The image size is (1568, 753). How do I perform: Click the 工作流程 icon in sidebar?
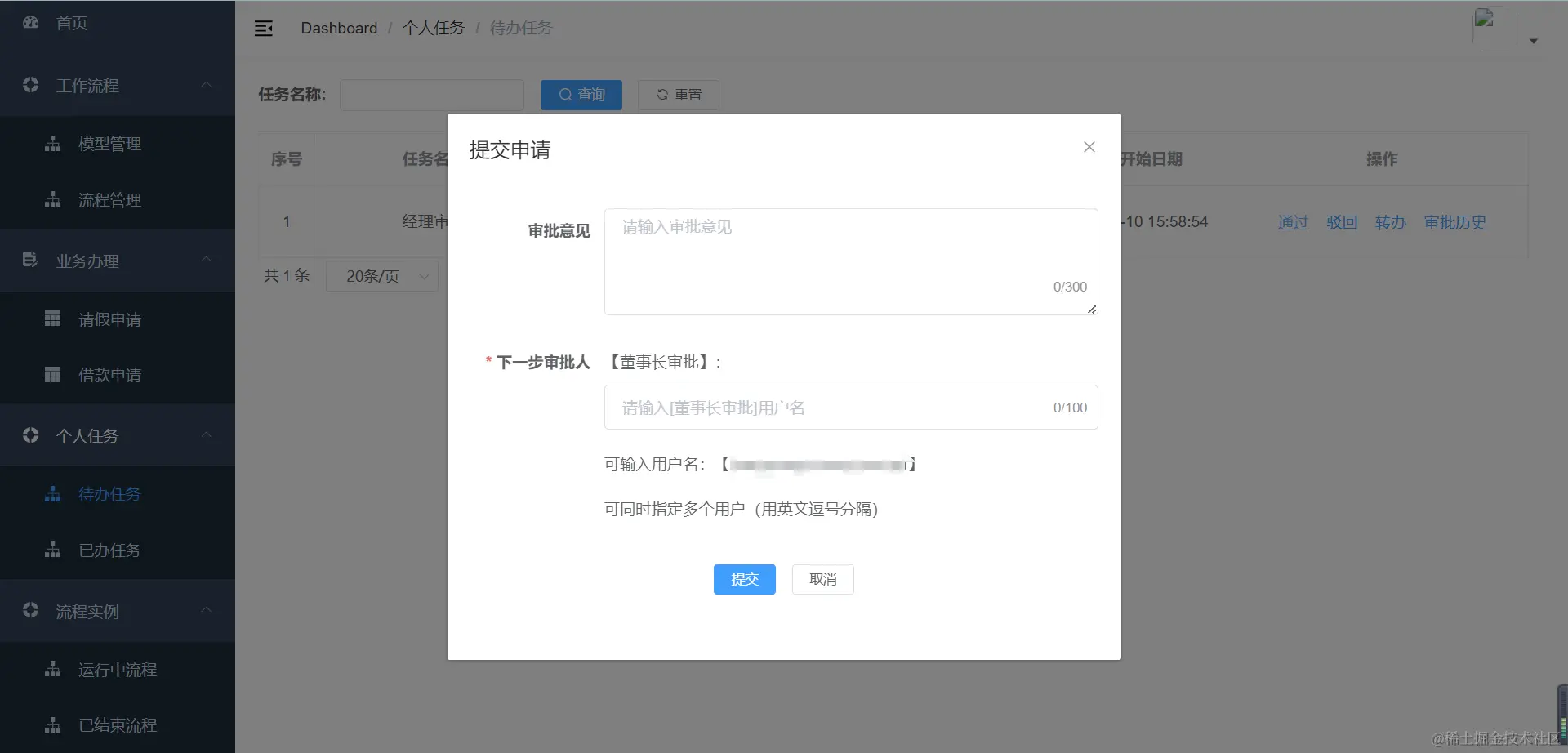[x=31, y=85]
